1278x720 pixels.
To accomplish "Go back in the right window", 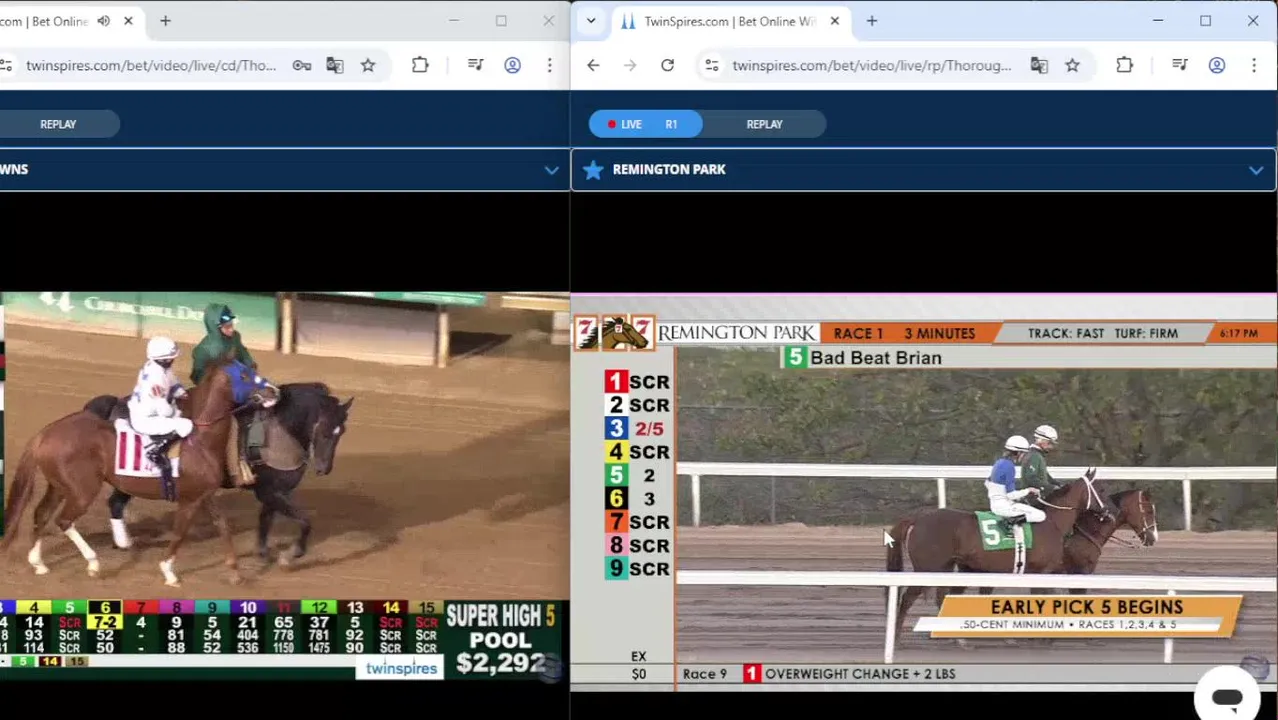I will click(593, 66).
